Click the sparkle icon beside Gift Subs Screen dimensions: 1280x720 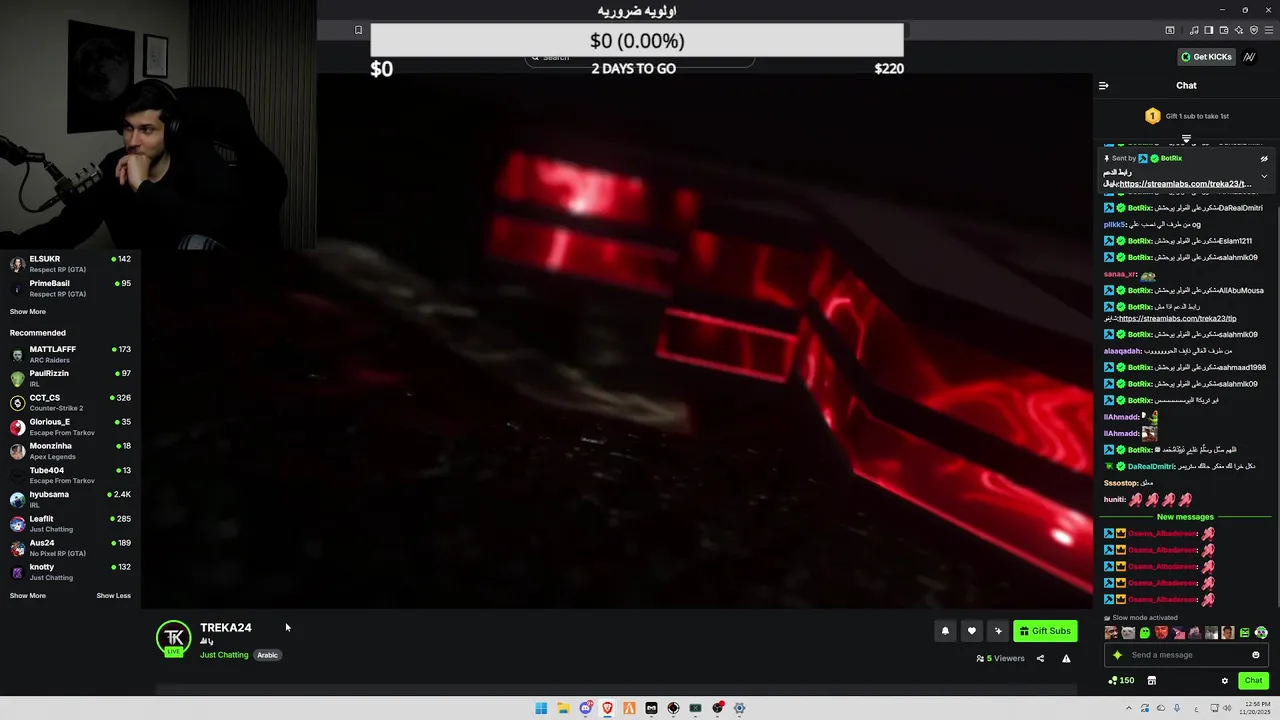[997, 631]
